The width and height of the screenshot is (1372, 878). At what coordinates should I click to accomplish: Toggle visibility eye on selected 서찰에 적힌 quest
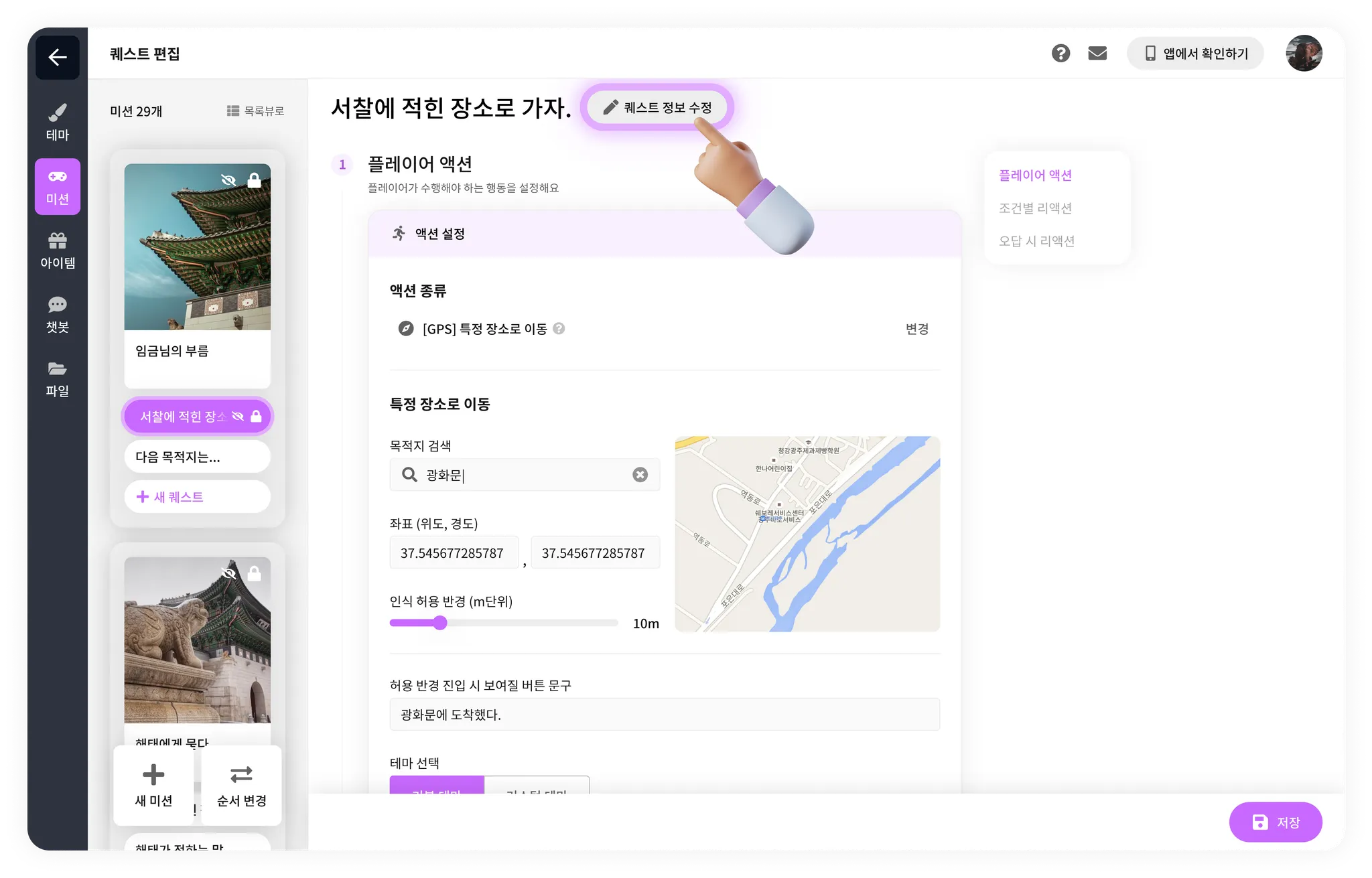click(x=238, y=417)
